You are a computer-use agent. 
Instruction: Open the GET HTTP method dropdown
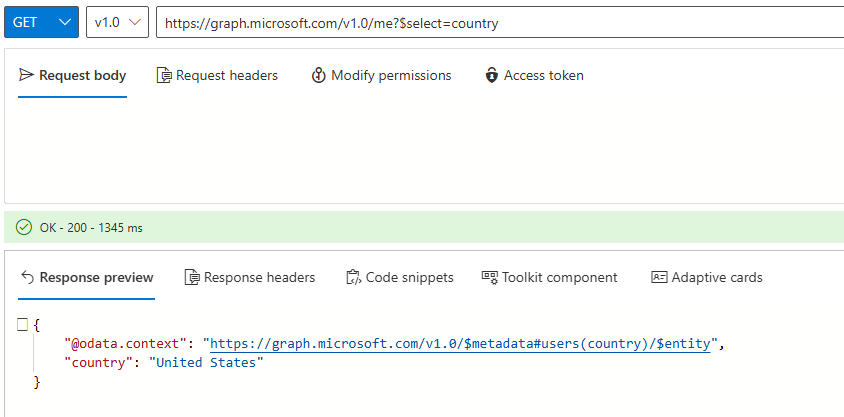pos(41,22)
